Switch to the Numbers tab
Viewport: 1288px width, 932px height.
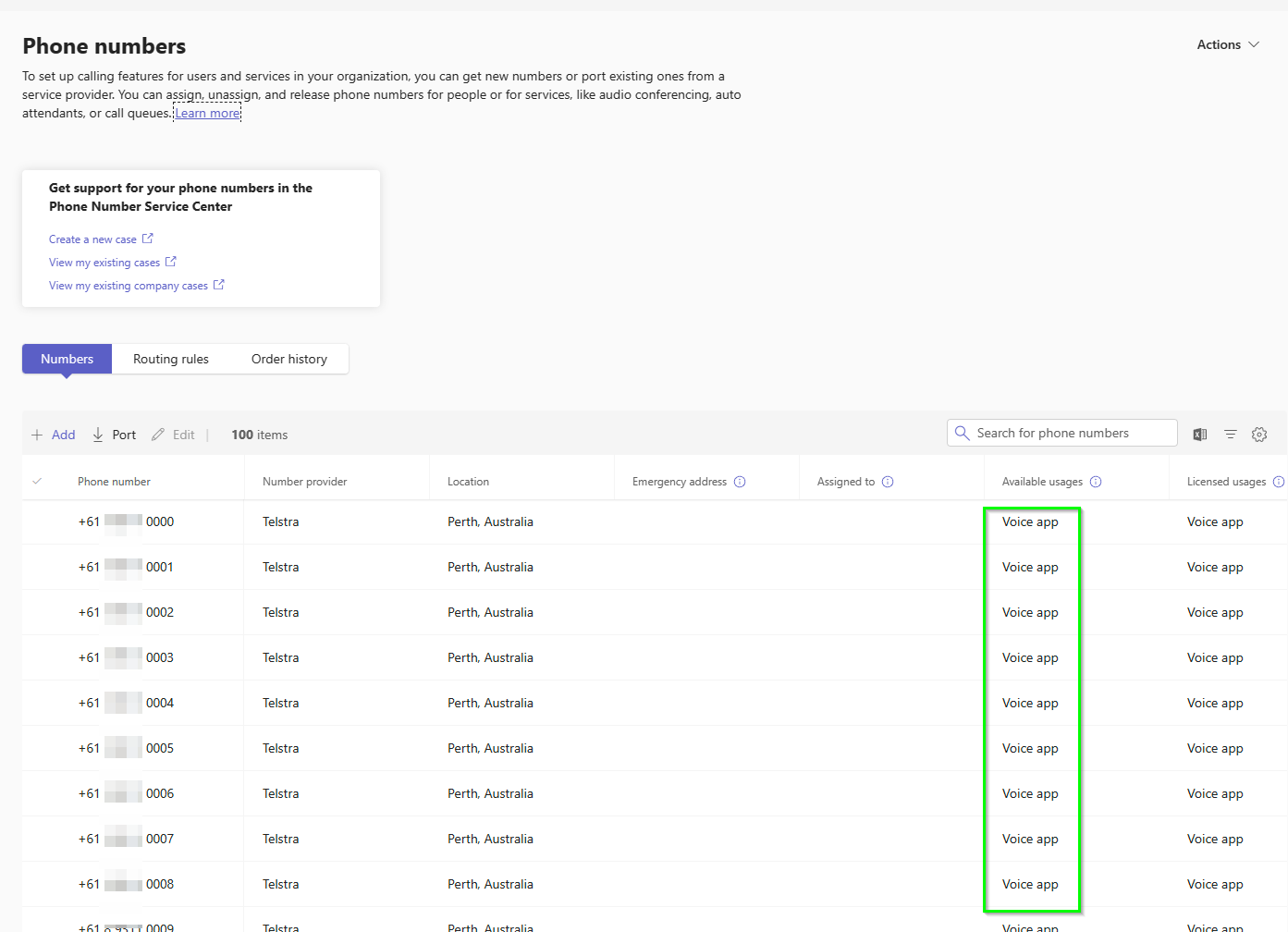coord(67,359)
